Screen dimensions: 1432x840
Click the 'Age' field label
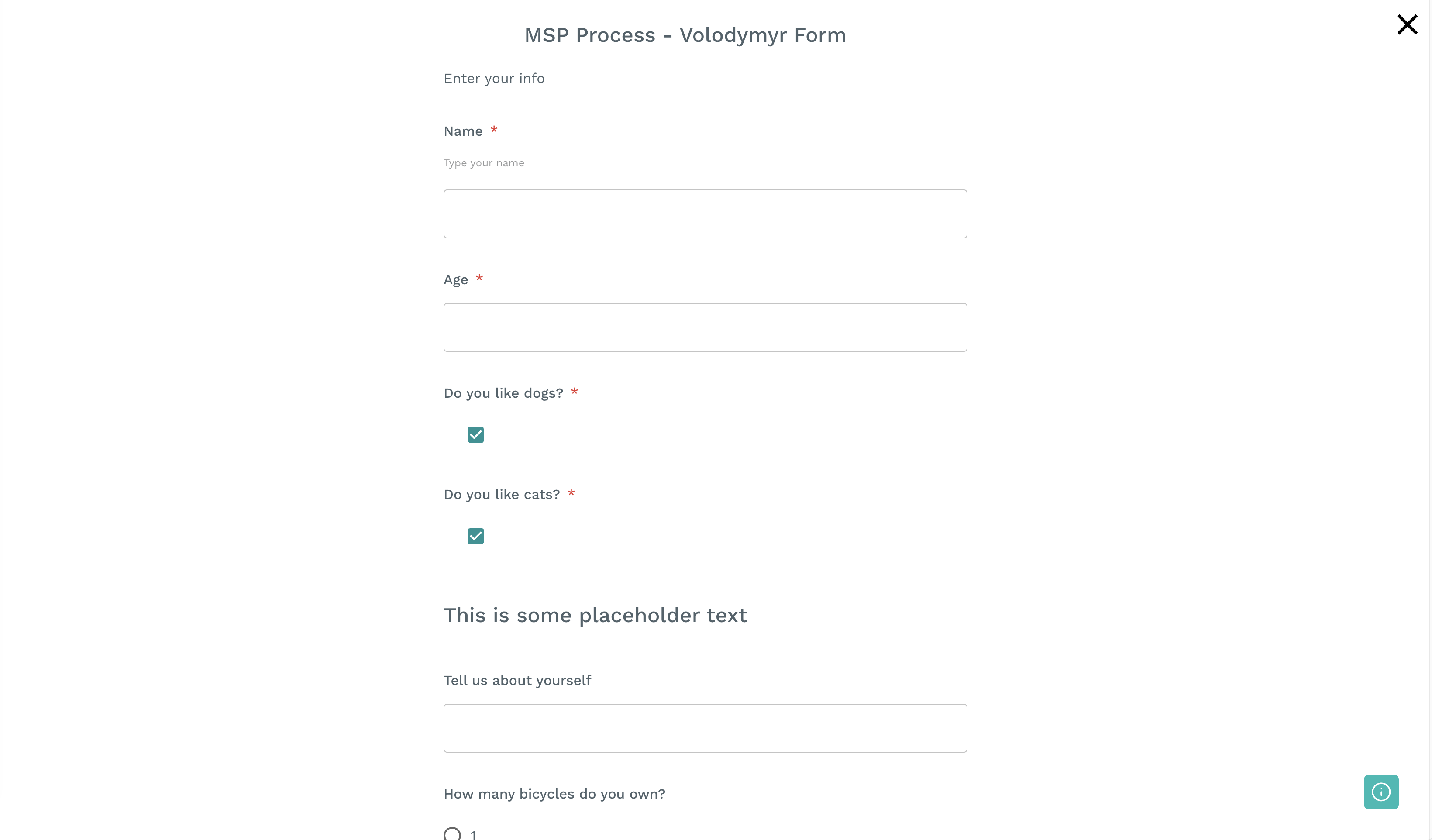[x=456, y=279]
